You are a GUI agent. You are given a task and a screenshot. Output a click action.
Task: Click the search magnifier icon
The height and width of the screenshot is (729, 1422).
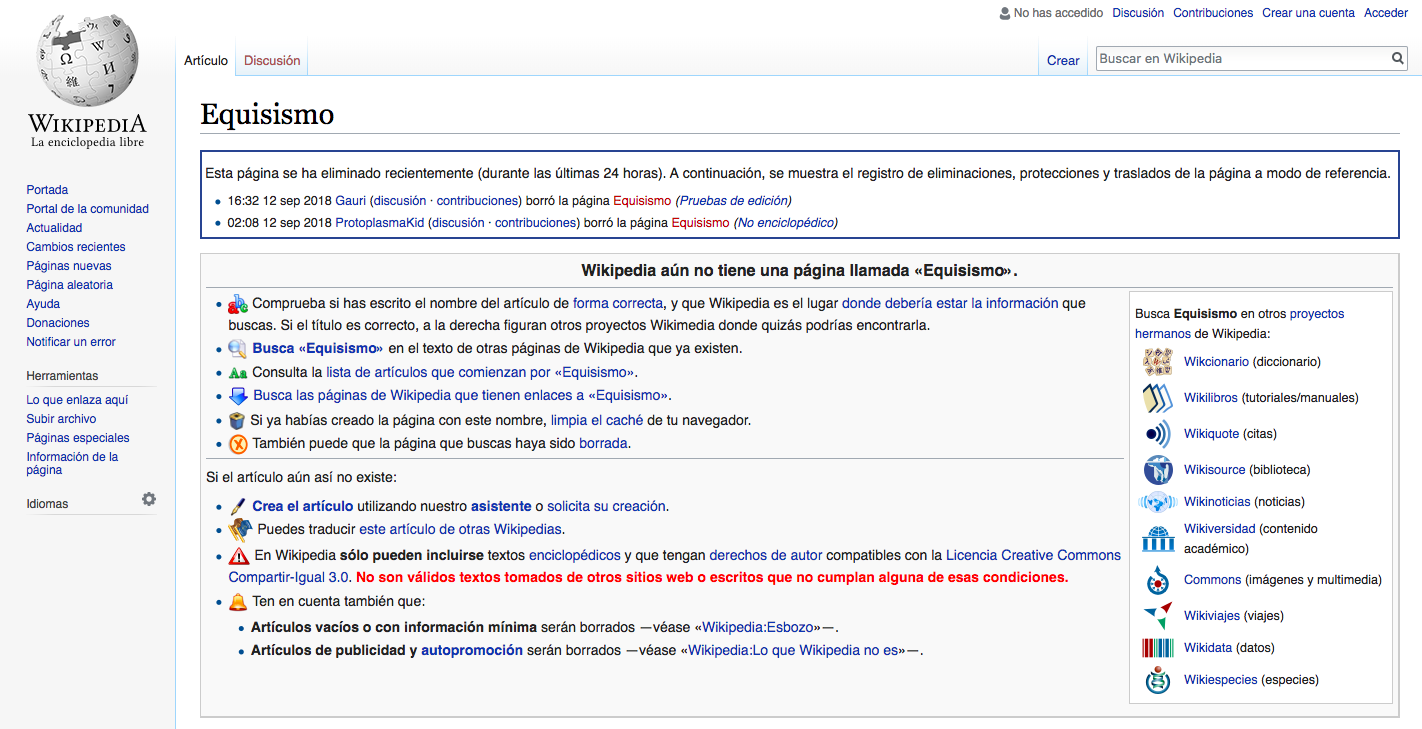point(1398,58)
